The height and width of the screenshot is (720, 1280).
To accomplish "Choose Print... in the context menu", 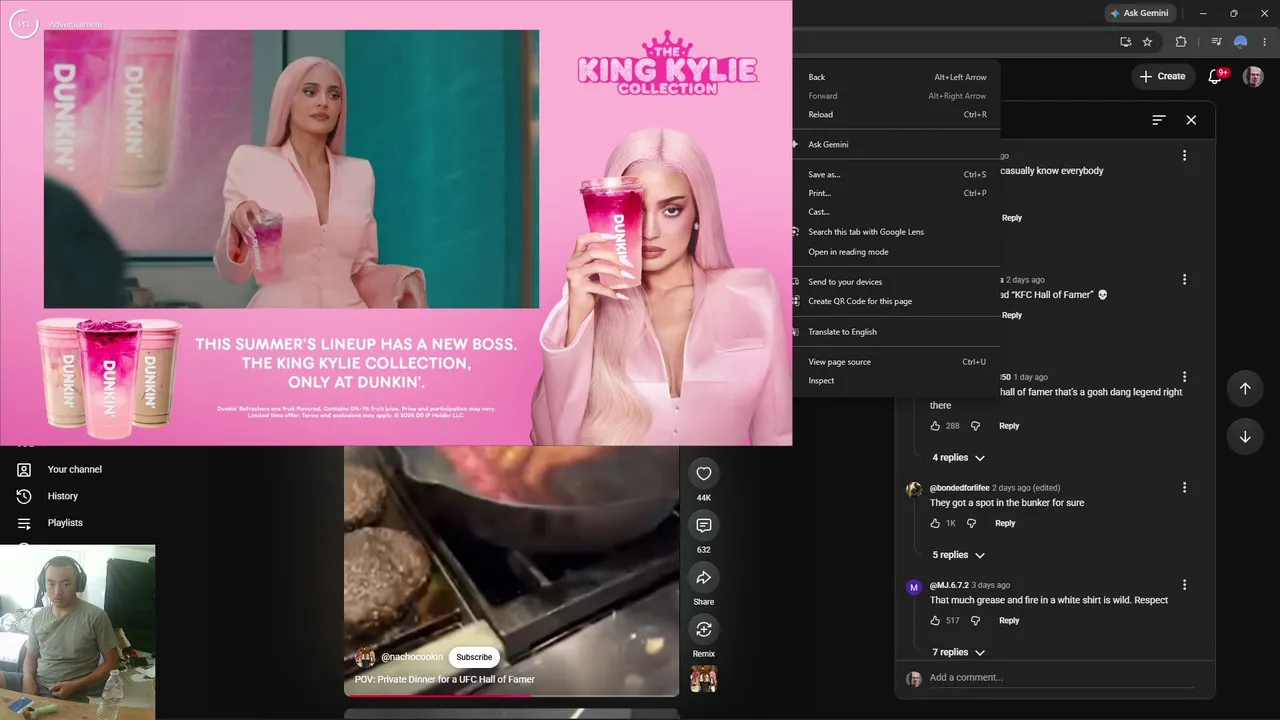I will point(896,193).
